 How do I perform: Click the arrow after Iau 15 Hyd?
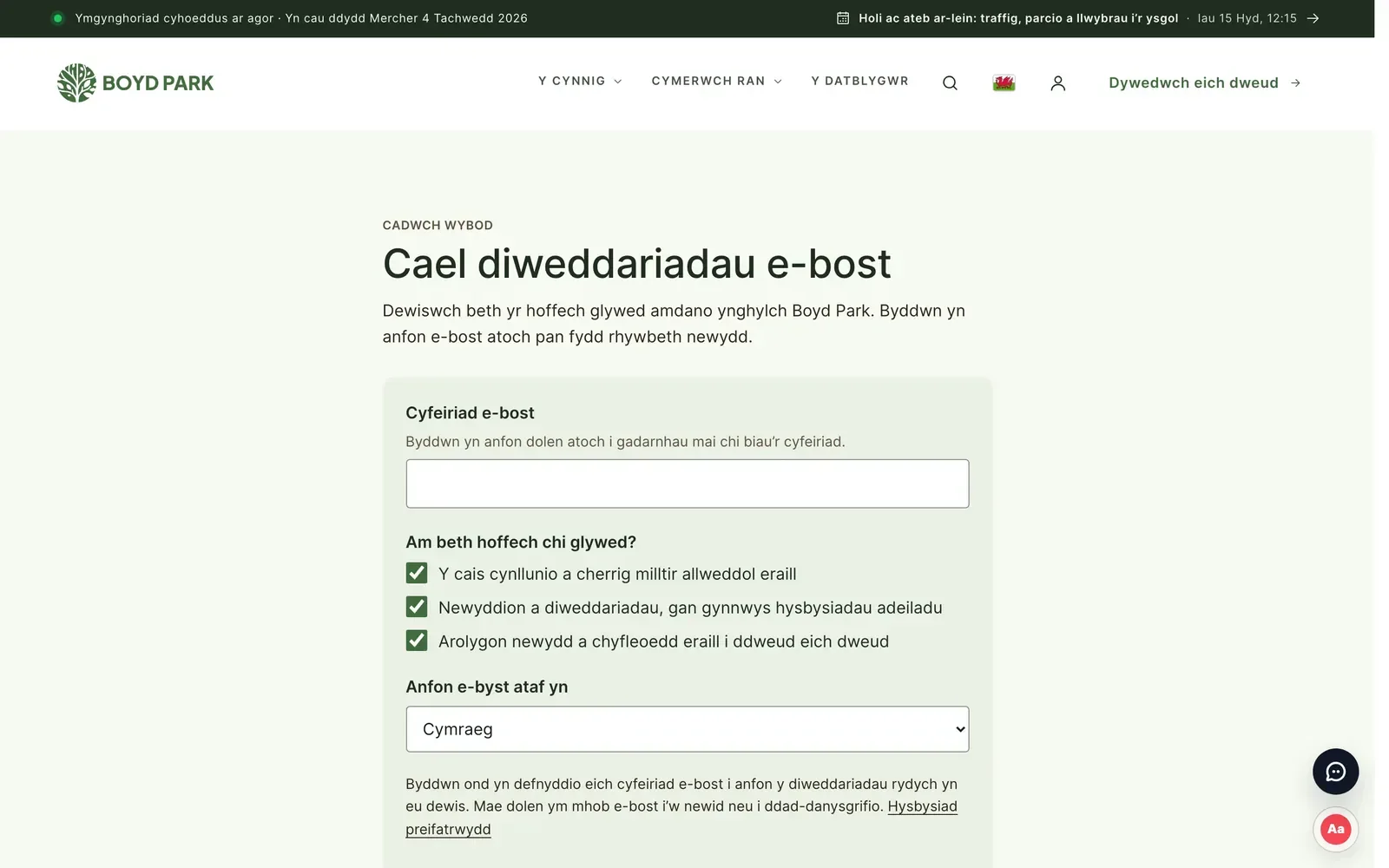(1313, 18)
